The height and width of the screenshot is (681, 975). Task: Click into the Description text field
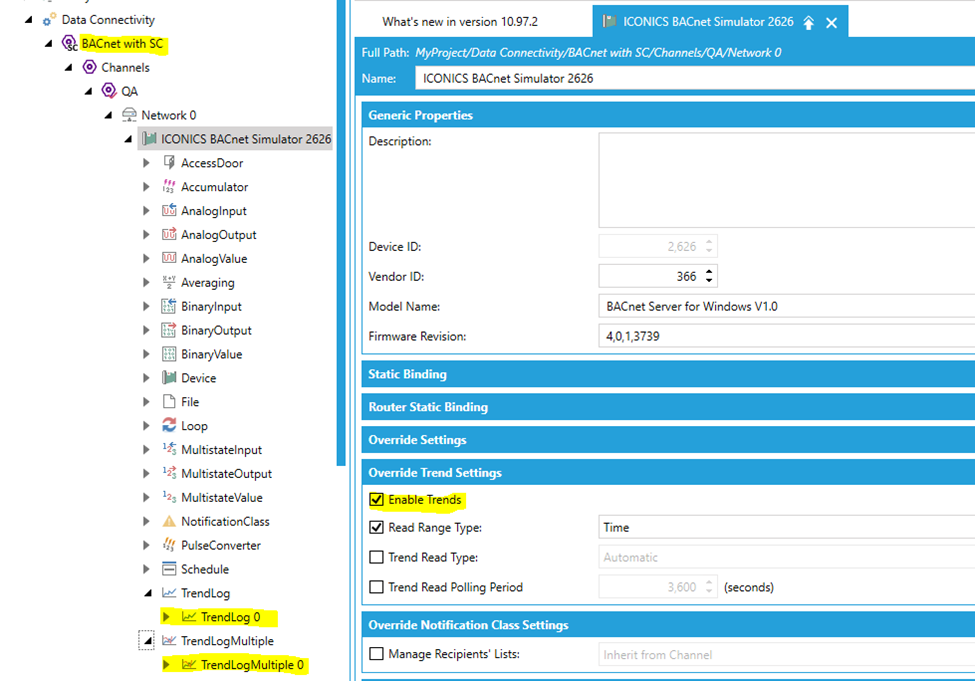click(x=786, y=180)
